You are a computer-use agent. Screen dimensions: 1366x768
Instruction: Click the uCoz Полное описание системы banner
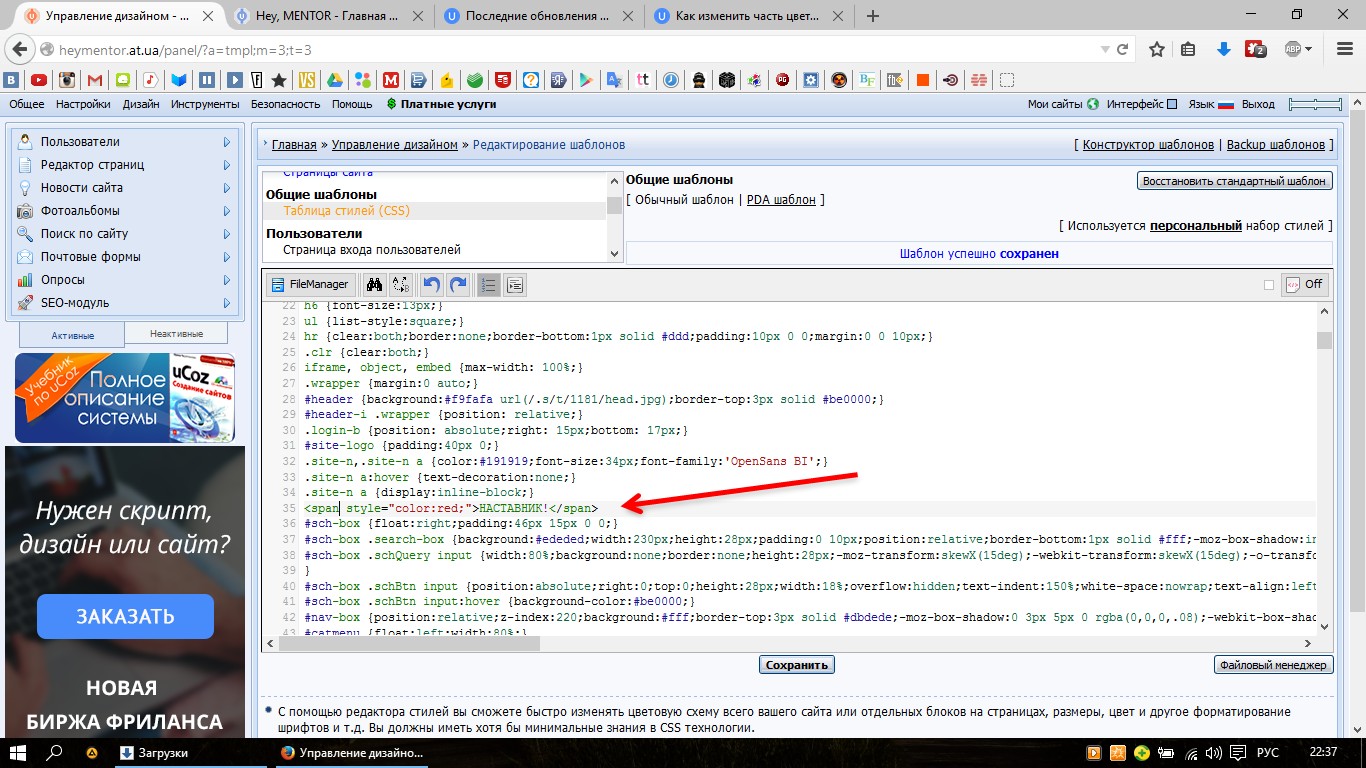pyautogui.click(x=125, y=398)
